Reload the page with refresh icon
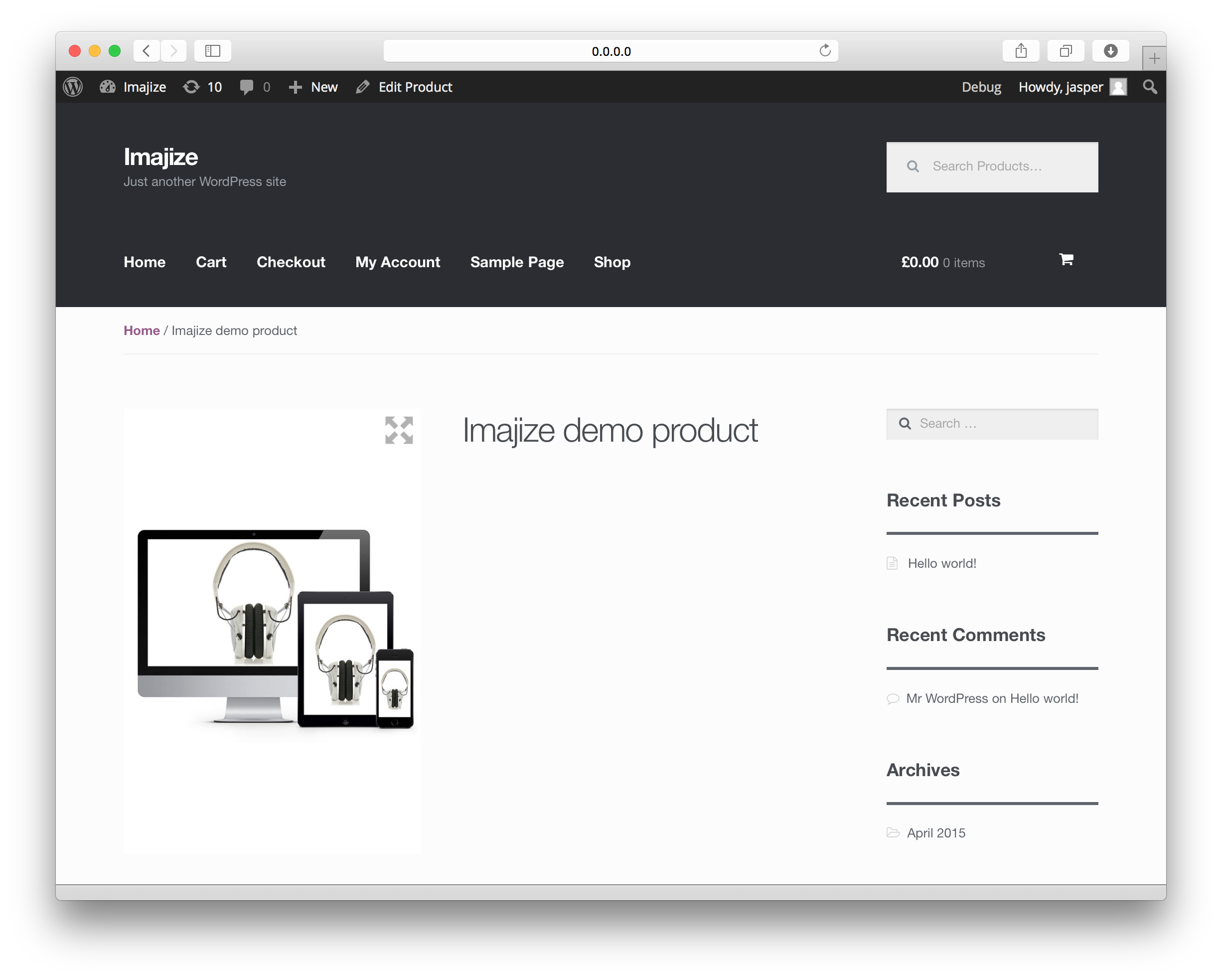Viewport: 1222px width, 980px height. click(825, 50)
